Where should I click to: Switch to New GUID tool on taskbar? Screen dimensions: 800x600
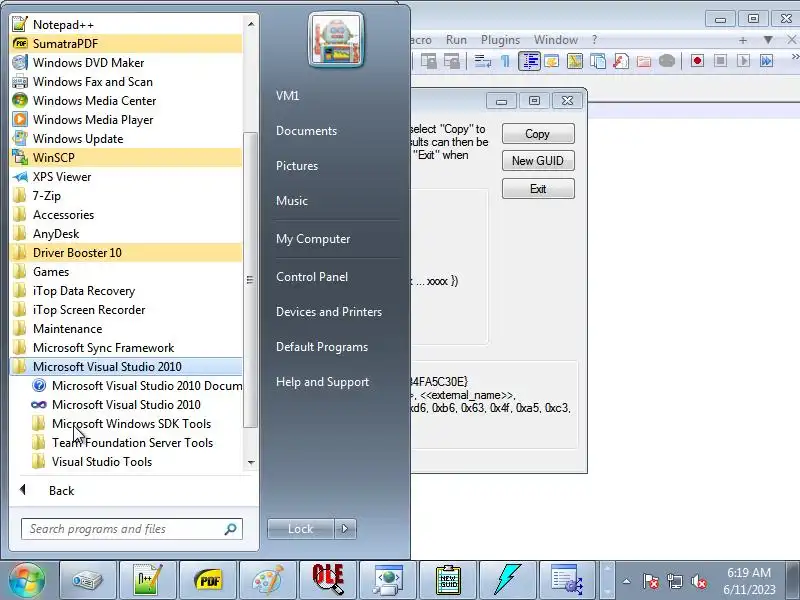tap(448, 580)
